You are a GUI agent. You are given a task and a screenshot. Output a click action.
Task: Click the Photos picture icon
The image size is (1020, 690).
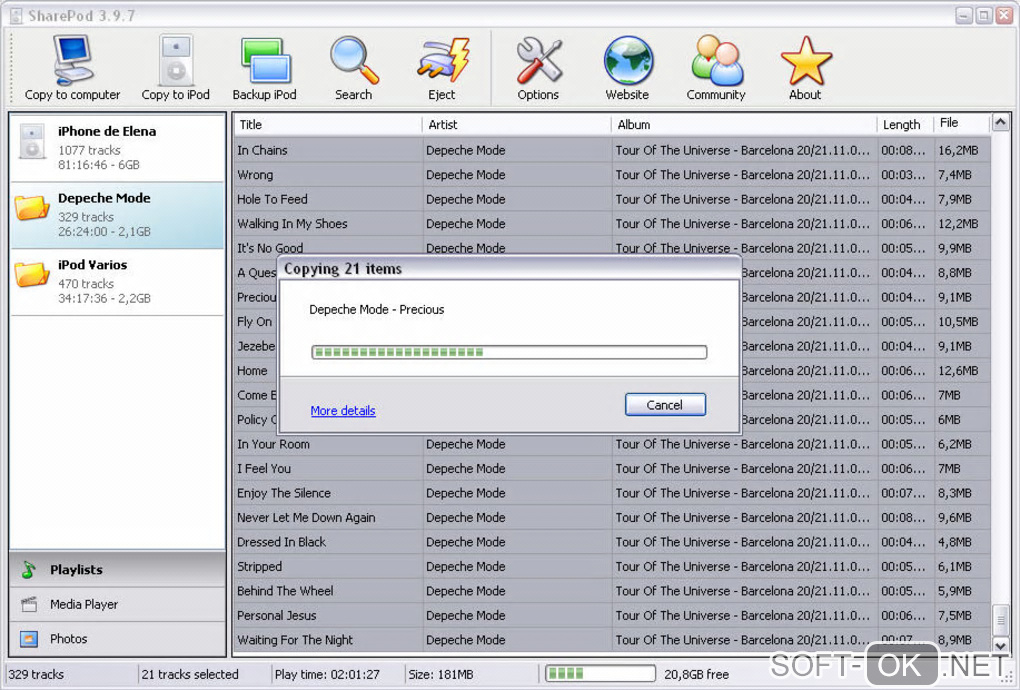point(29,639)
